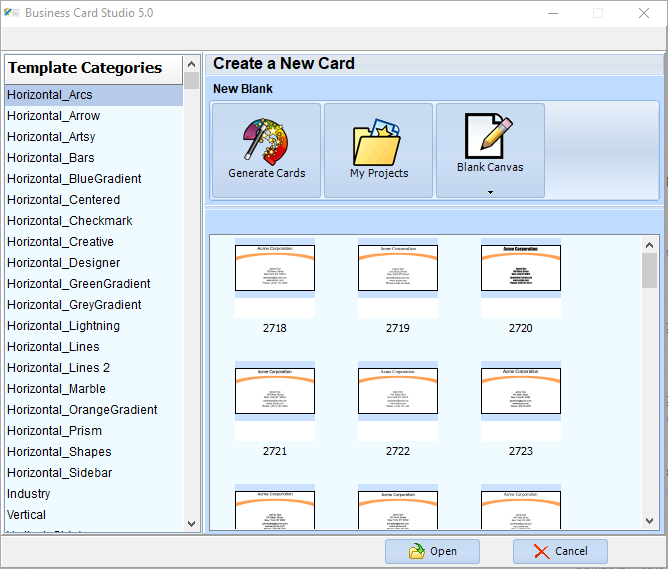Select the Horizontal_Marble category
The height and width of the screenshot is (569, 668).
pos(94,389)
